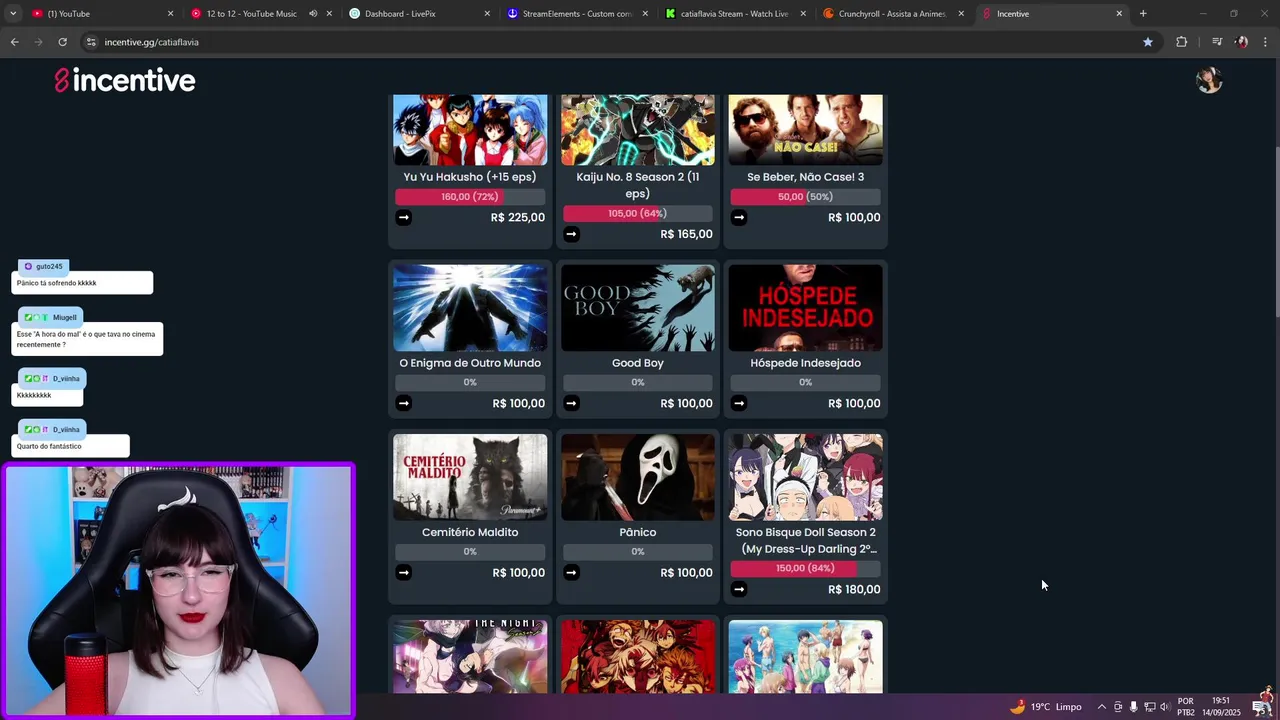Image resolution: width=1280 pixels, height=720 pixels.
Task: Click the price 'R$ 180,00'
Action: pyautogui.click(x=854, y=589)
